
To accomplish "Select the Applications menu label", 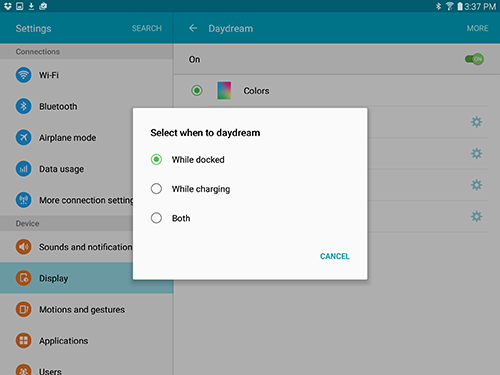I will click(64, 341).
